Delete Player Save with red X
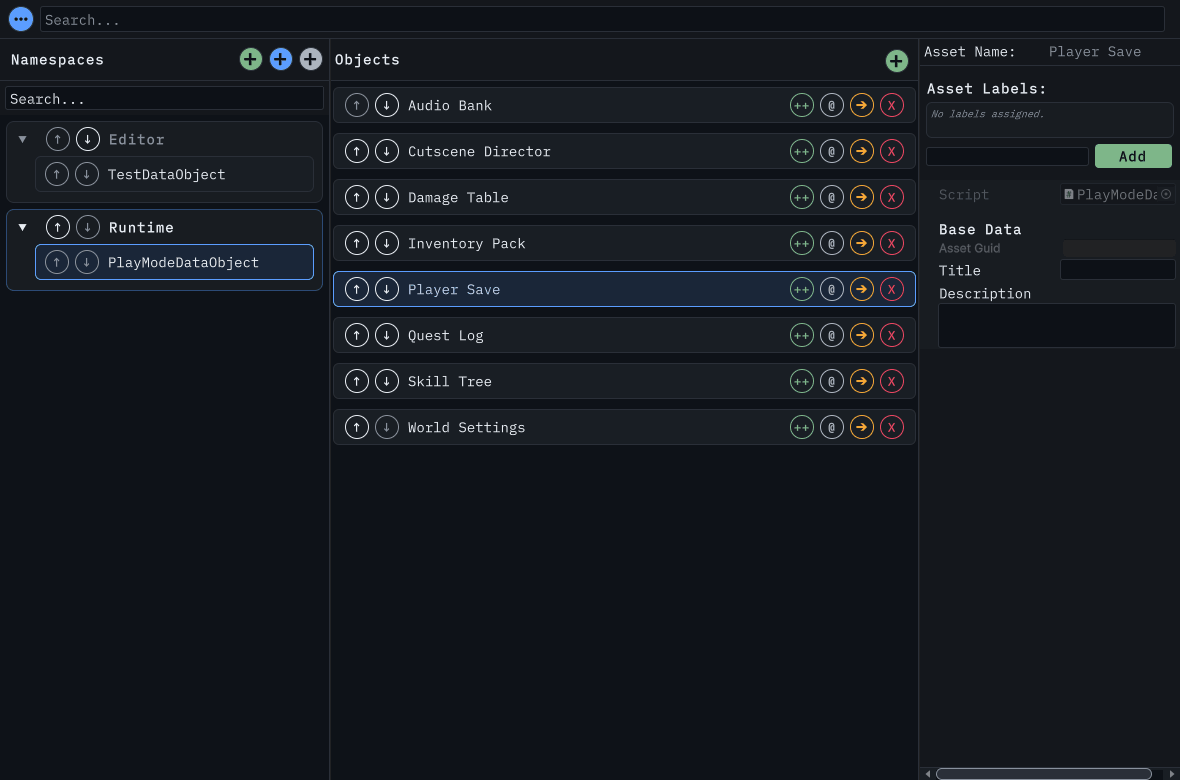Image resolution: width=1180 pixels, height=780 pixels. 892,289
